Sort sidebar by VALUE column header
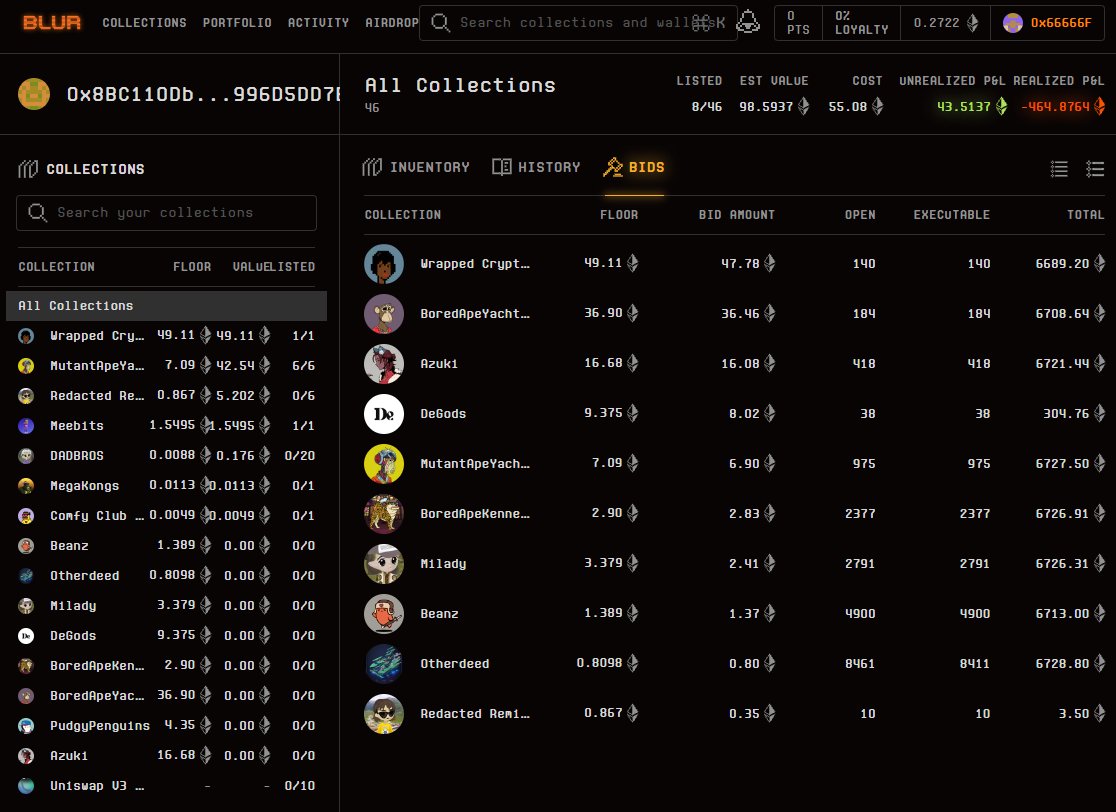The image size is (1116, 812). [251, 267]
